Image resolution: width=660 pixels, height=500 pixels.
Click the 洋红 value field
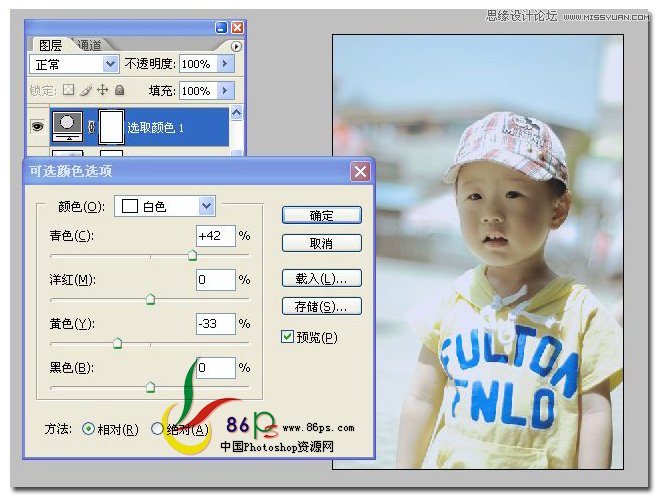(x=216, y=279)
